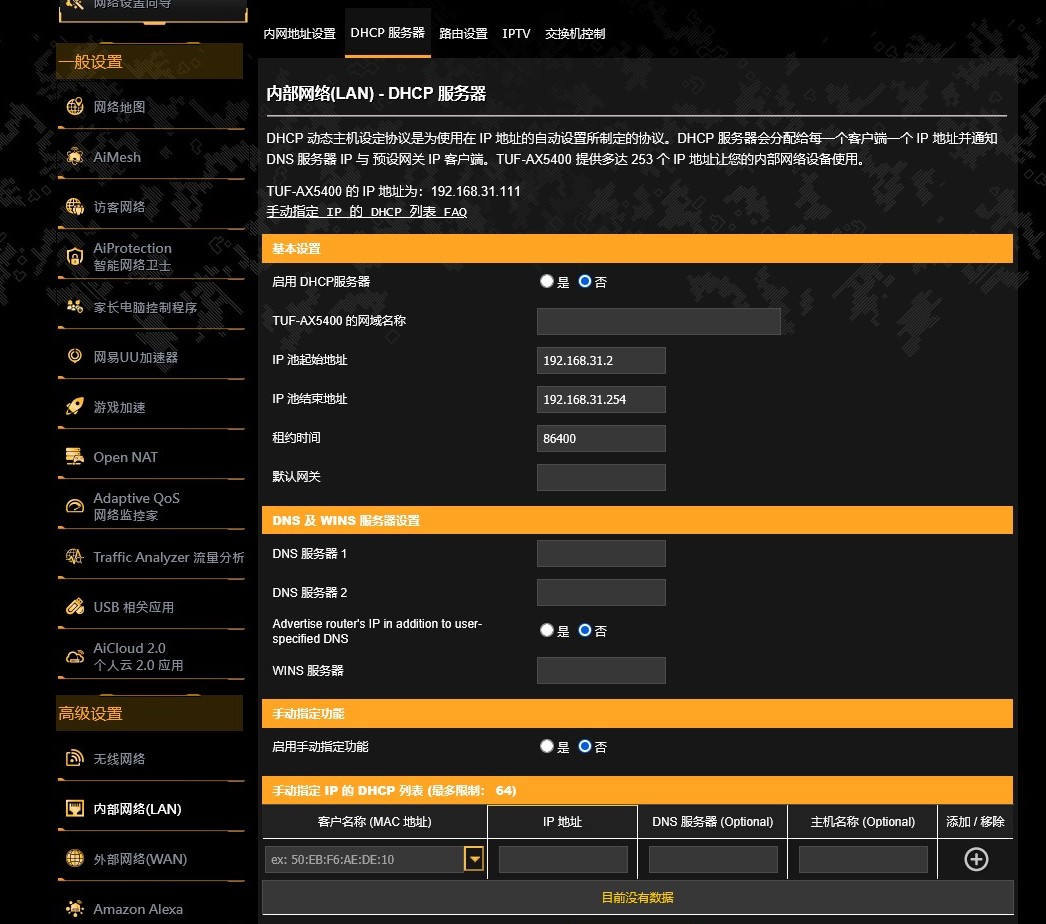
Task: Go to the IPTV tab
Action: click(516, 34)
